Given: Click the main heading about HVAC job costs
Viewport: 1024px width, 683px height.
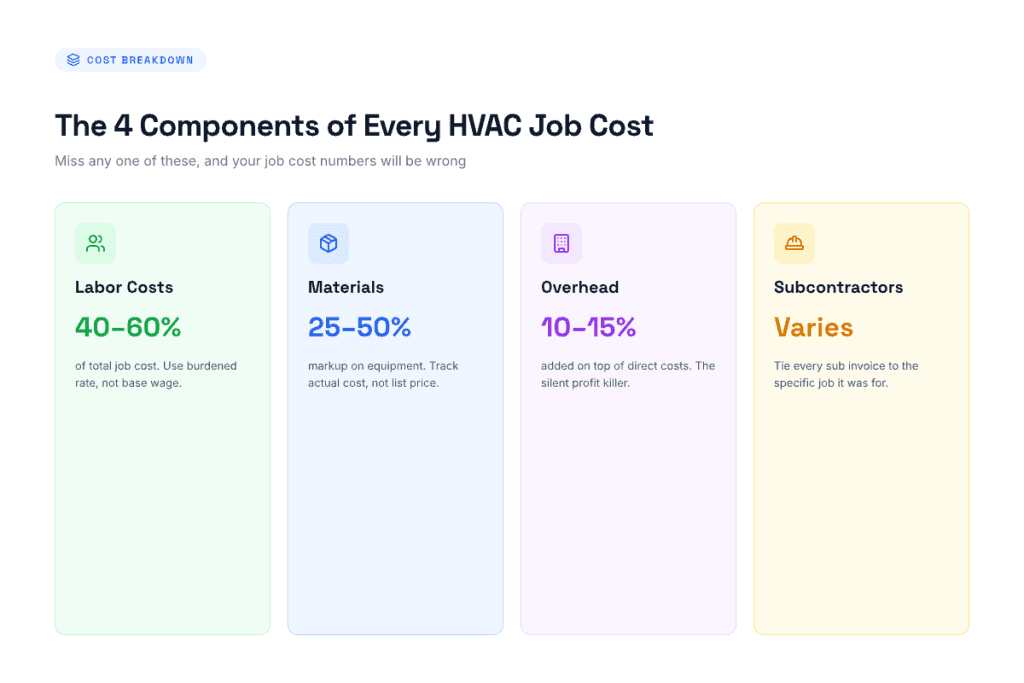Looking at the screenshot, I should [354, 125].
